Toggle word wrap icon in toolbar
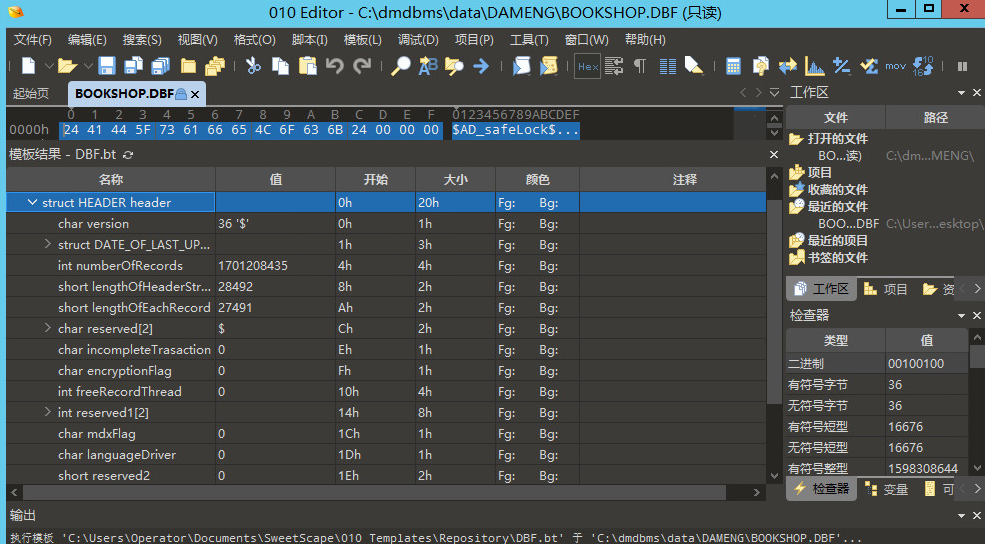The width and height of the screenshot is (985, 544). coord(614,65)
